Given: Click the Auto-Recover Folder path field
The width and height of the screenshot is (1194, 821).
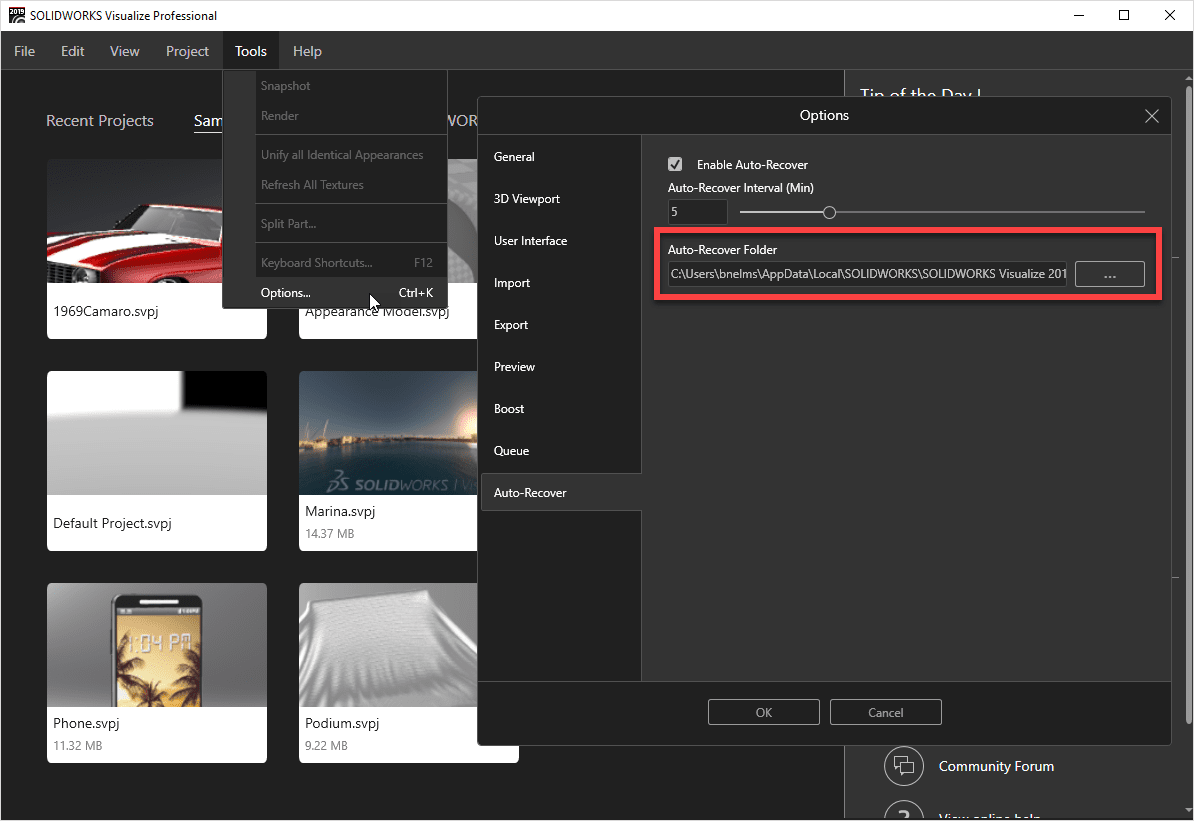Looking at the screenshot, I should coord(867,274).
